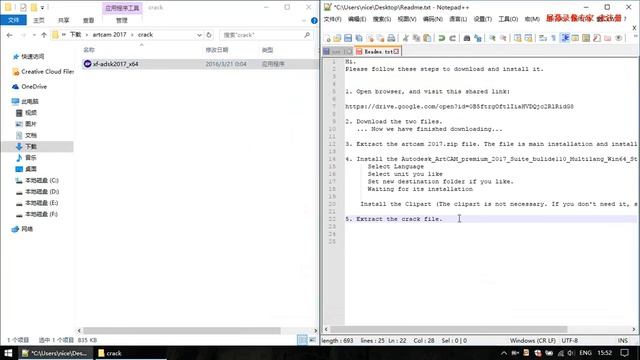
Task: Select the 主页 ribbon tab in Explorer
Action: [39, 20]
